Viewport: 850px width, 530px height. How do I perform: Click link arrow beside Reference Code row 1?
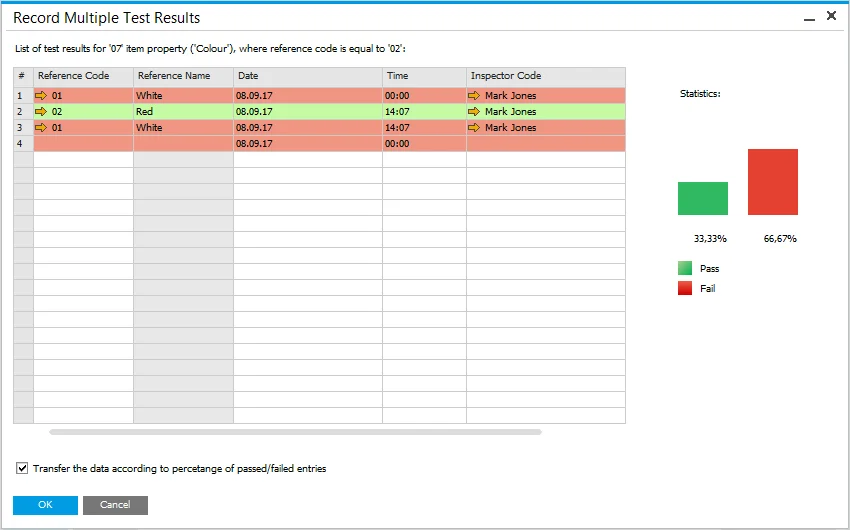click(41, 96)
